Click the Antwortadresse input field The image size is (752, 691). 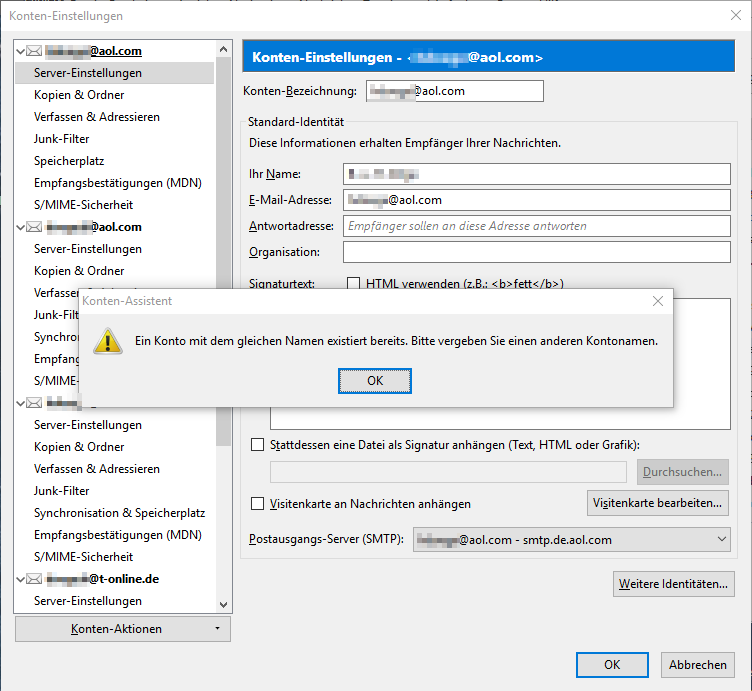click(x=537, y=226)
